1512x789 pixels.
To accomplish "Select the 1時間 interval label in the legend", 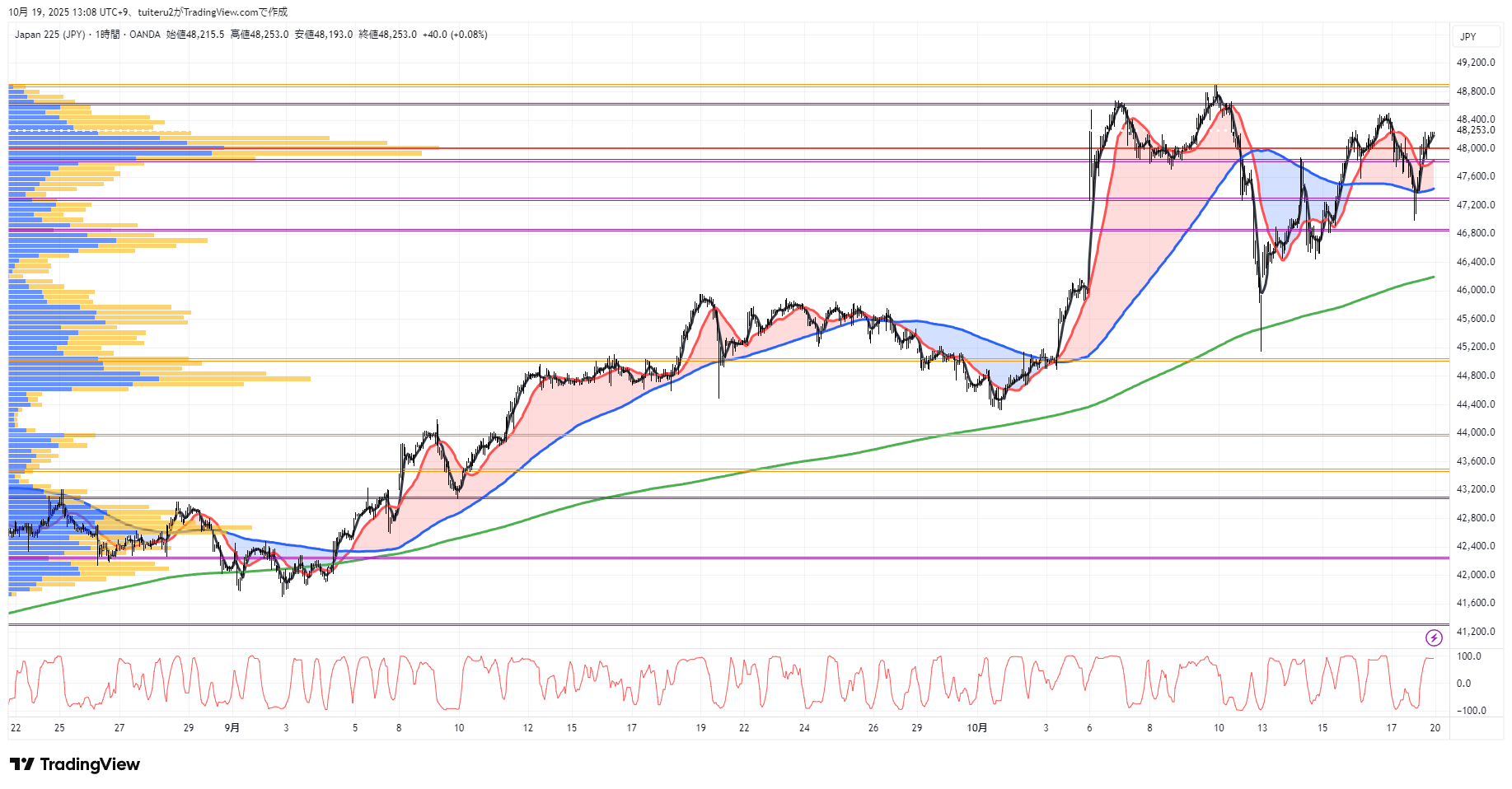I will tap(107, 35).
